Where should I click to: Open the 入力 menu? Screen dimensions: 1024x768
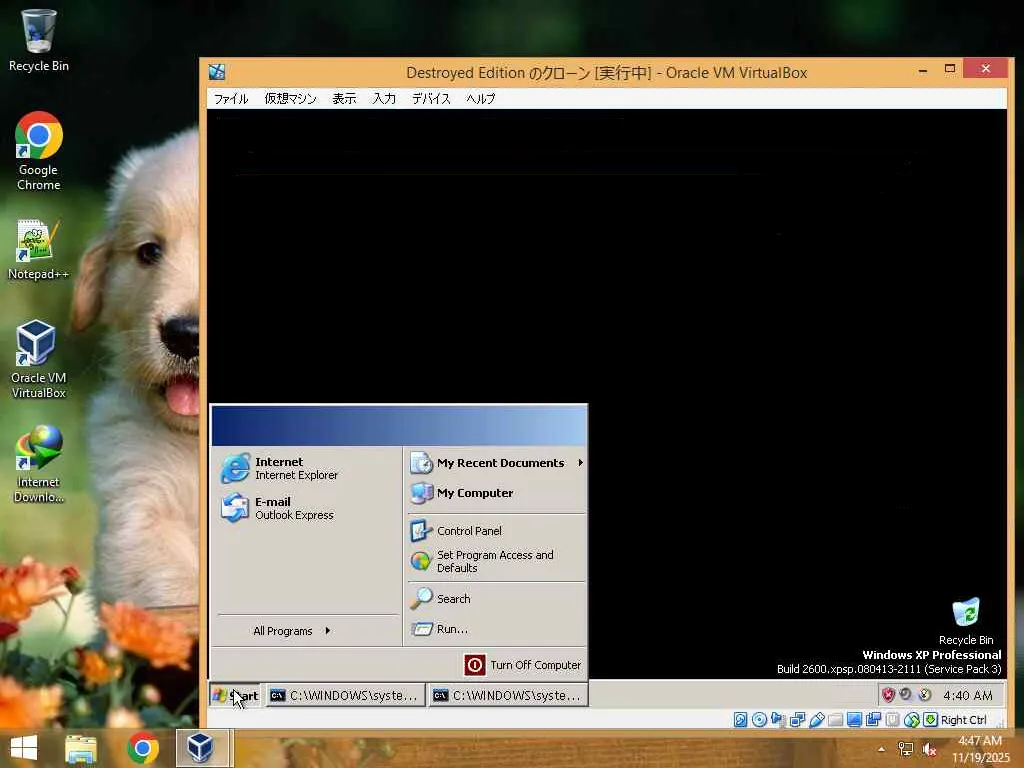click(385, 99)
